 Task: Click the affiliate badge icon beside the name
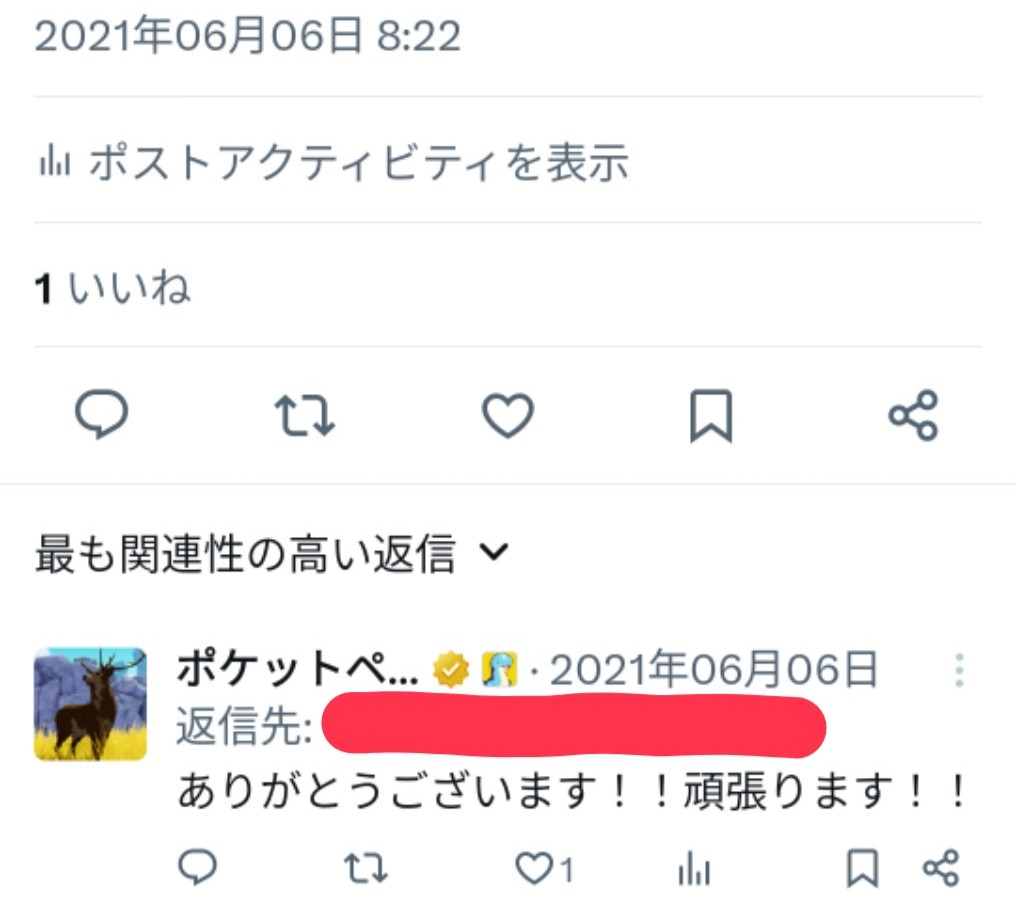click(499, 669)
